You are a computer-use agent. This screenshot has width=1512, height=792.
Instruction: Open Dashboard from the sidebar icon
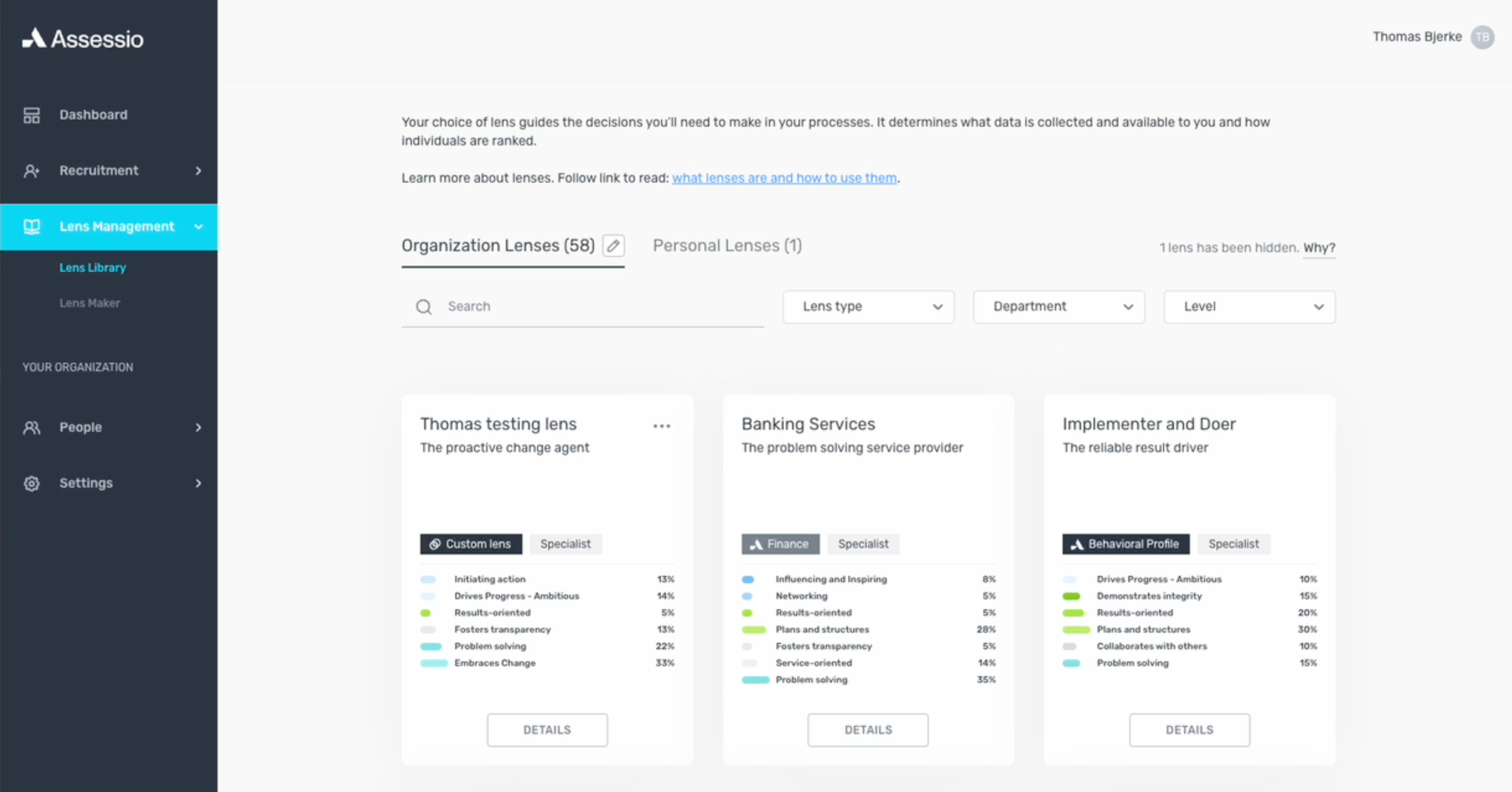[31, 115]
